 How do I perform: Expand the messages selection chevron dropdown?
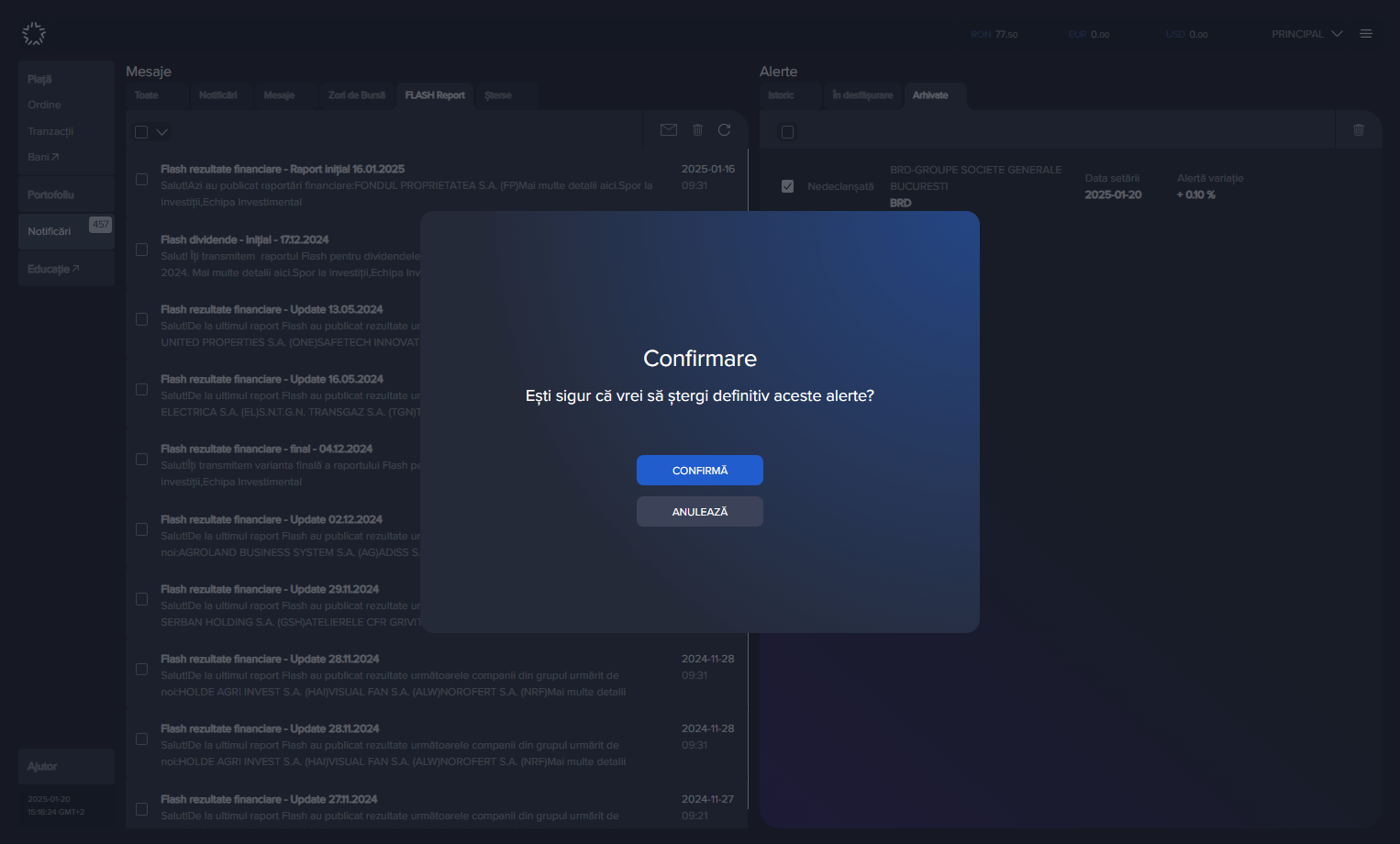pos(161,132)
